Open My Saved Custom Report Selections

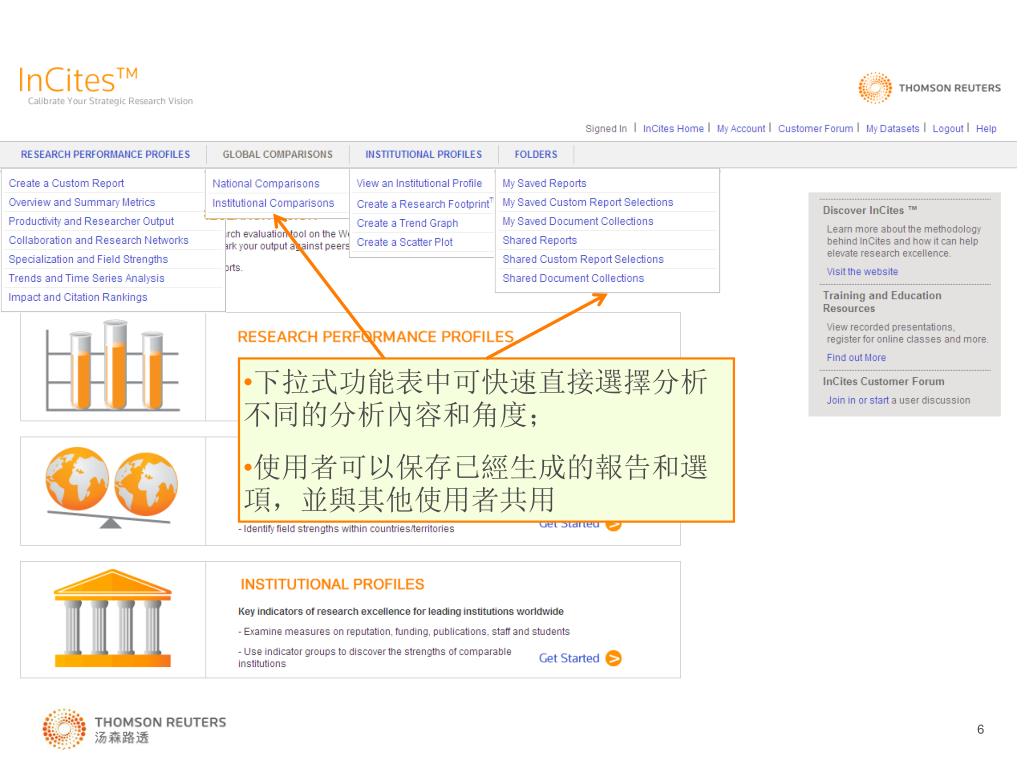click(x=588, y=202)
